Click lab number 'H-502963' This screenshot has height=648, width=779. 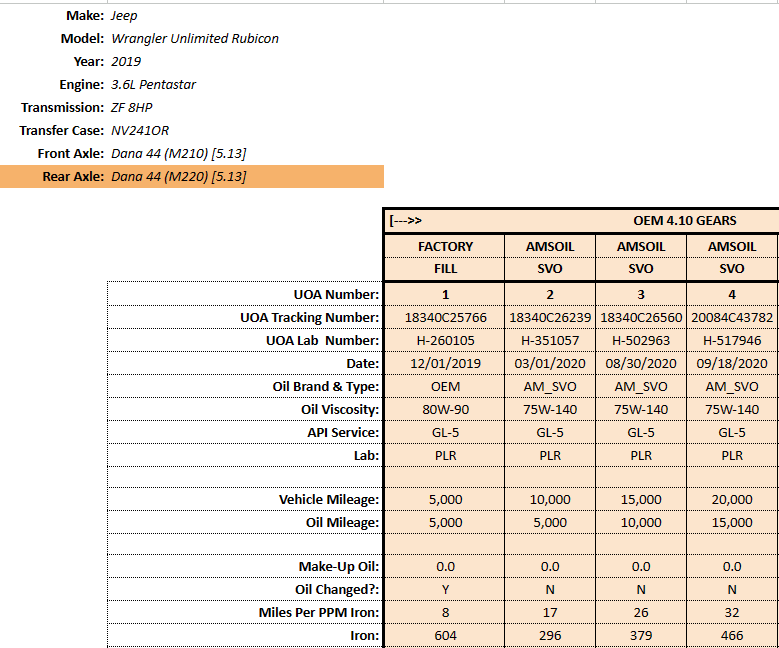(x=641, y=340)
